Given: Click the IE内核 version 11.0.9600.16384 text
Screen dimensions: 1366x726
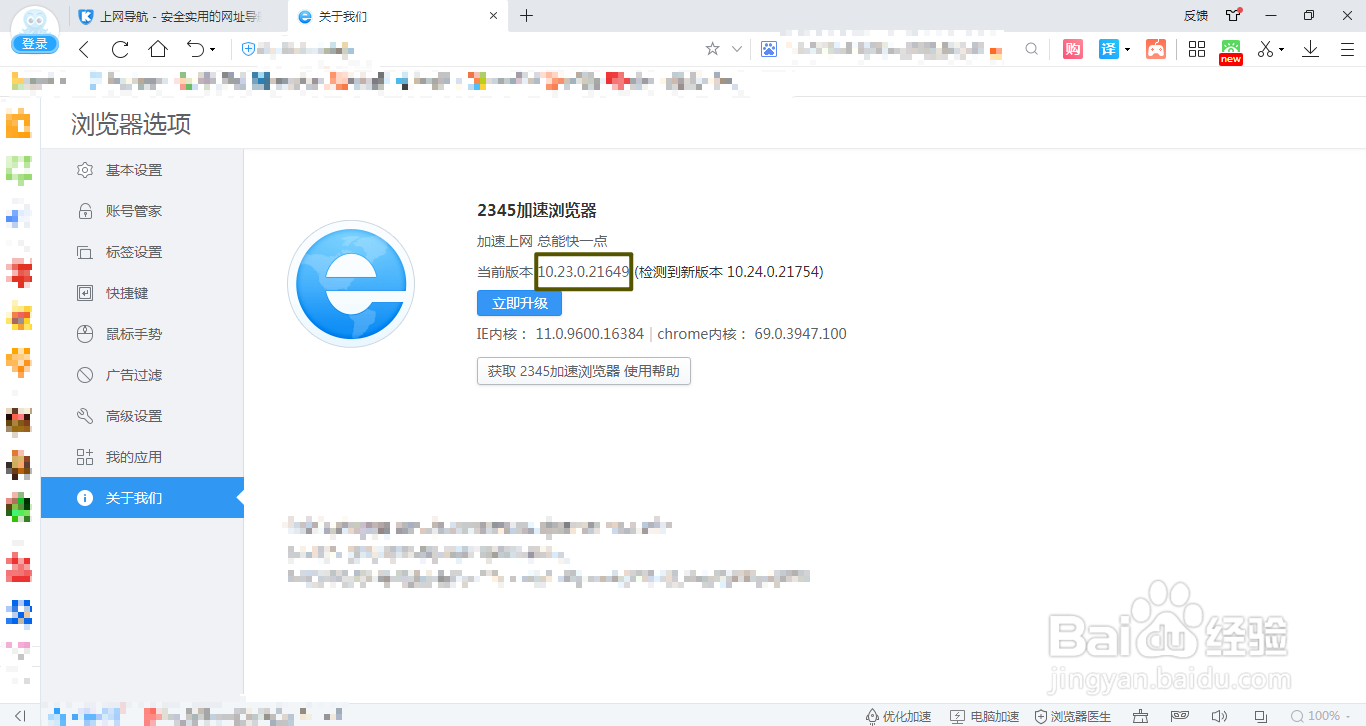Looking at the screenshot, I should click(560, 334).
